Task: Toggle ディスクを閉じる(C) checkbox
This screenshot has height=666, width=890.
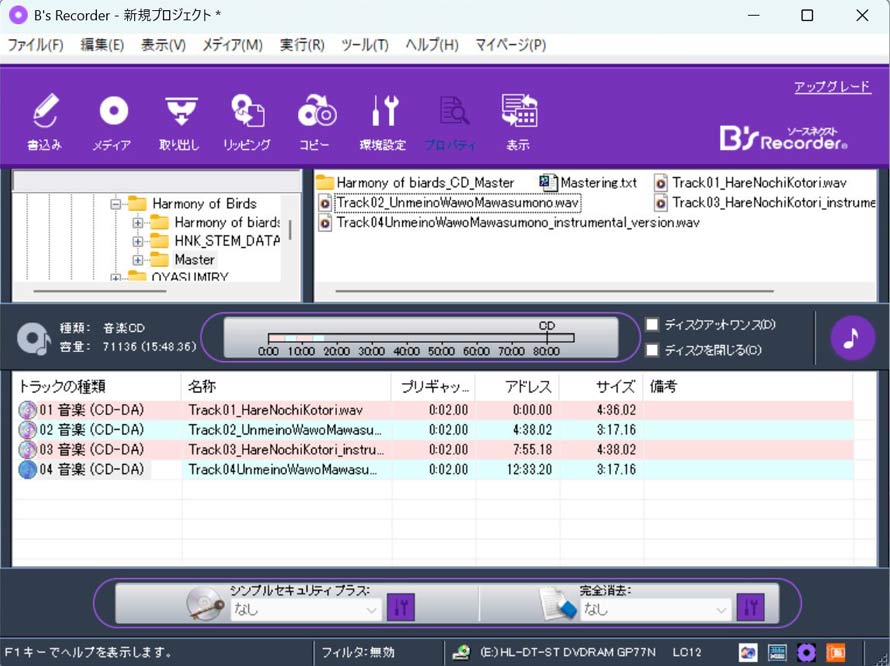Action: tap(653, 350)
